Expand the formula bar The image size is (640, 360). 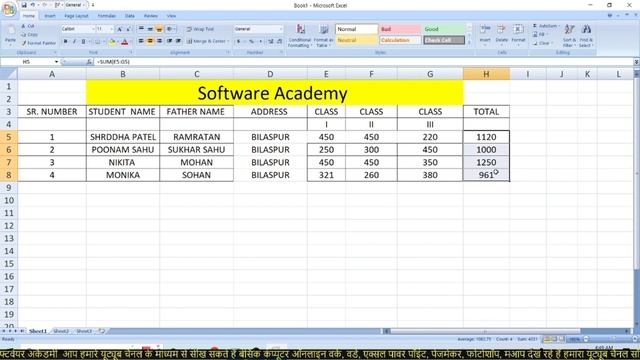636,62
